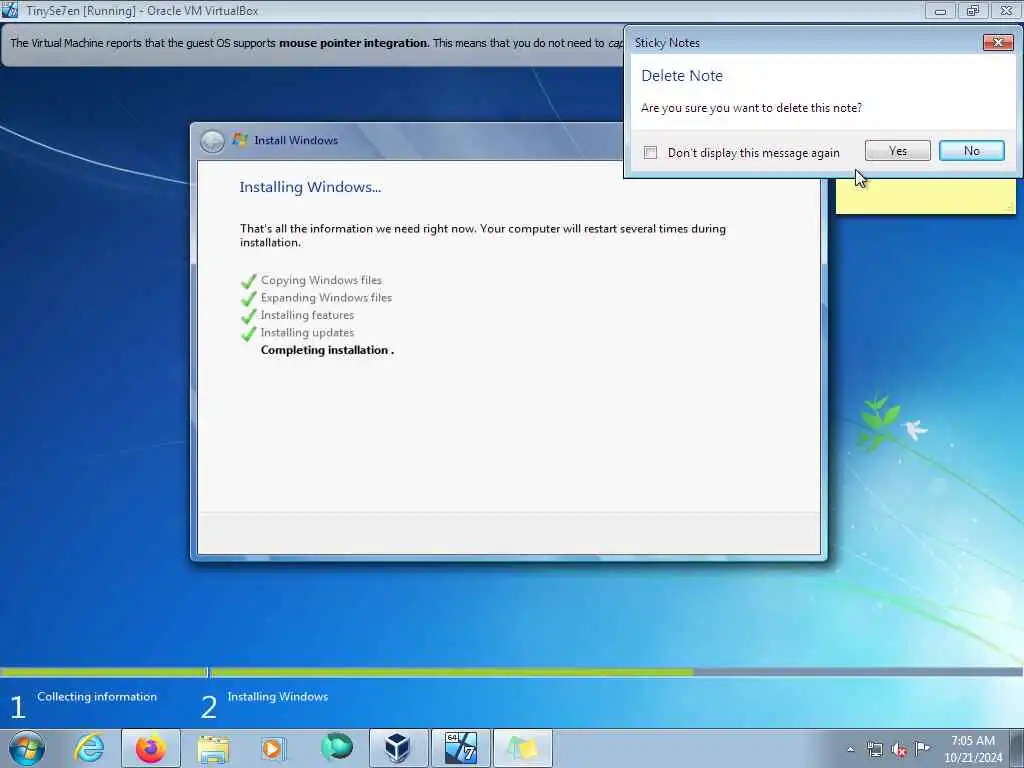Click No in Delete Note dialog
The width and height of the screenshot is (1024, 768).
point(972,151)
